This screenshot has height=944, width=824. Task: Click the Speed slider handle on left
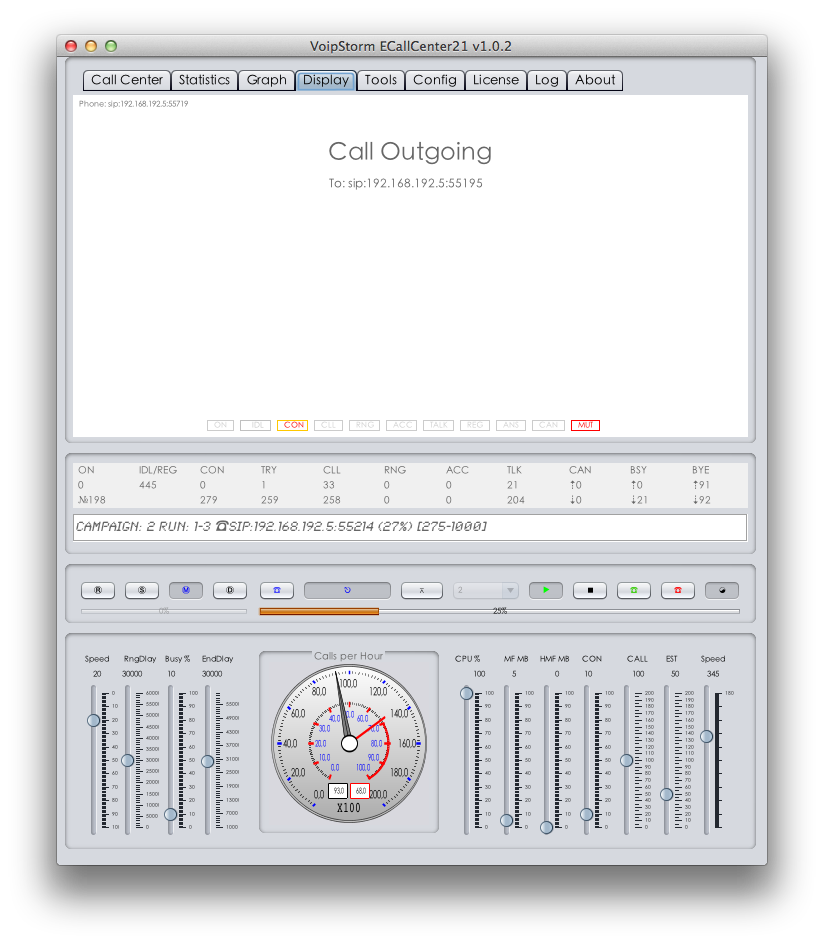94,720
